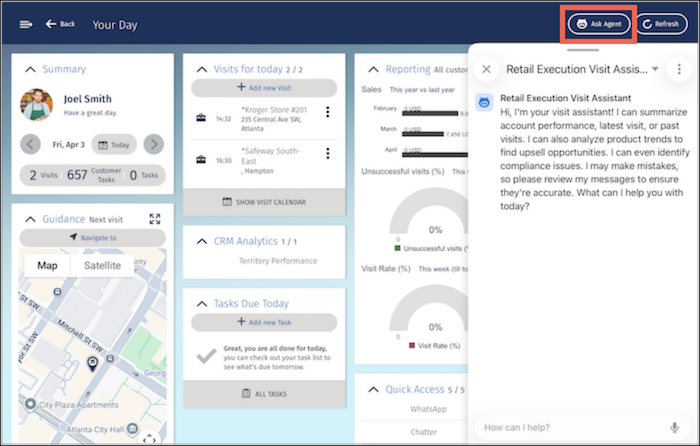Collapse the Summary card

[30, 69]
